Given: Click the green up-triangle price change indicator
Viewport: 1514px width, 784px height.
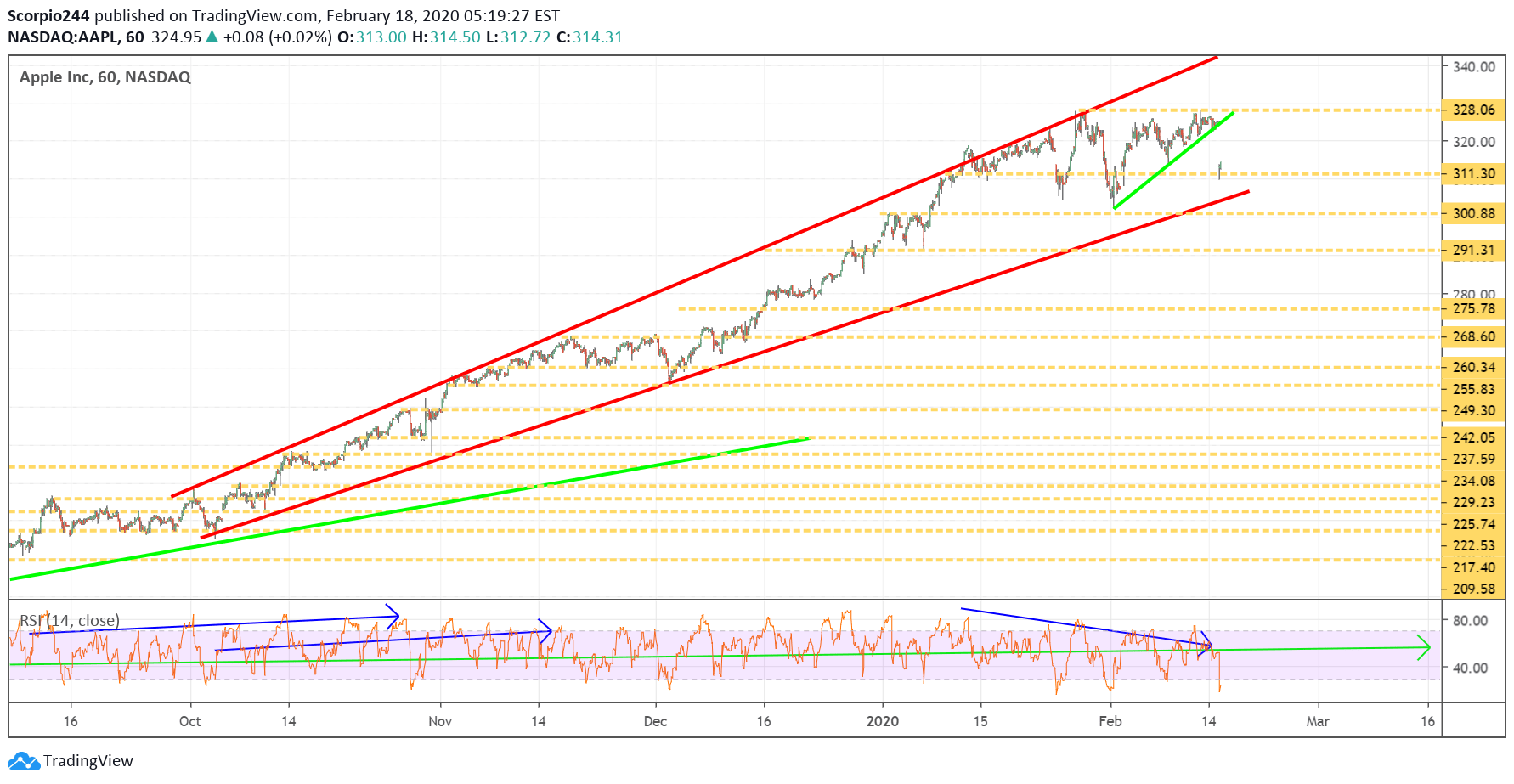Looking at the screenshot, I should [212, 37].
